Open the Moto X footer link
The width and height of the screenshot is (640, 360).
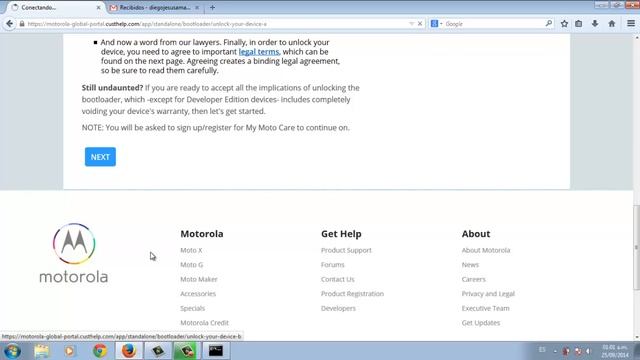pos(191,250)
